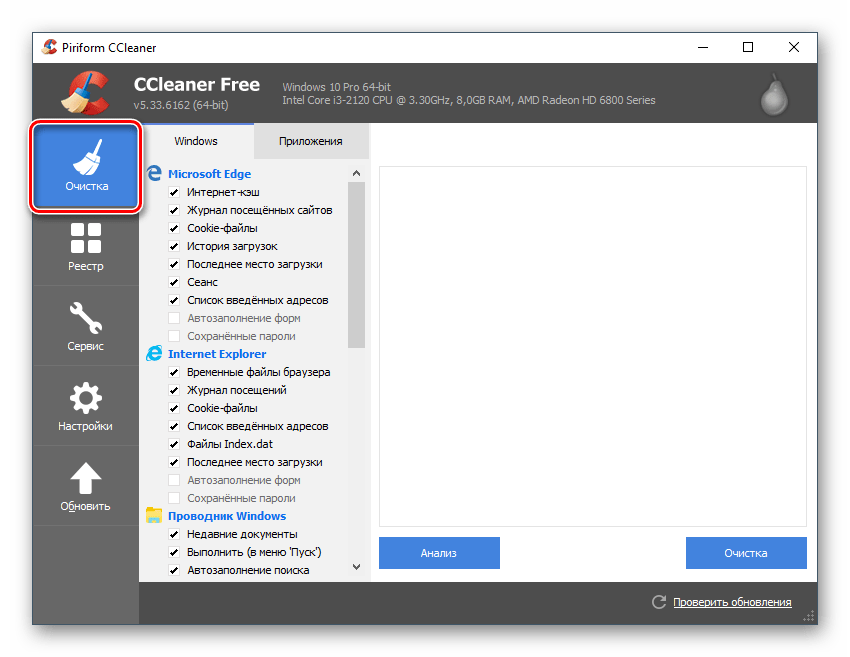The image size is (850, 657).
Task: Select the Windows tab
Action: [196, 142]
